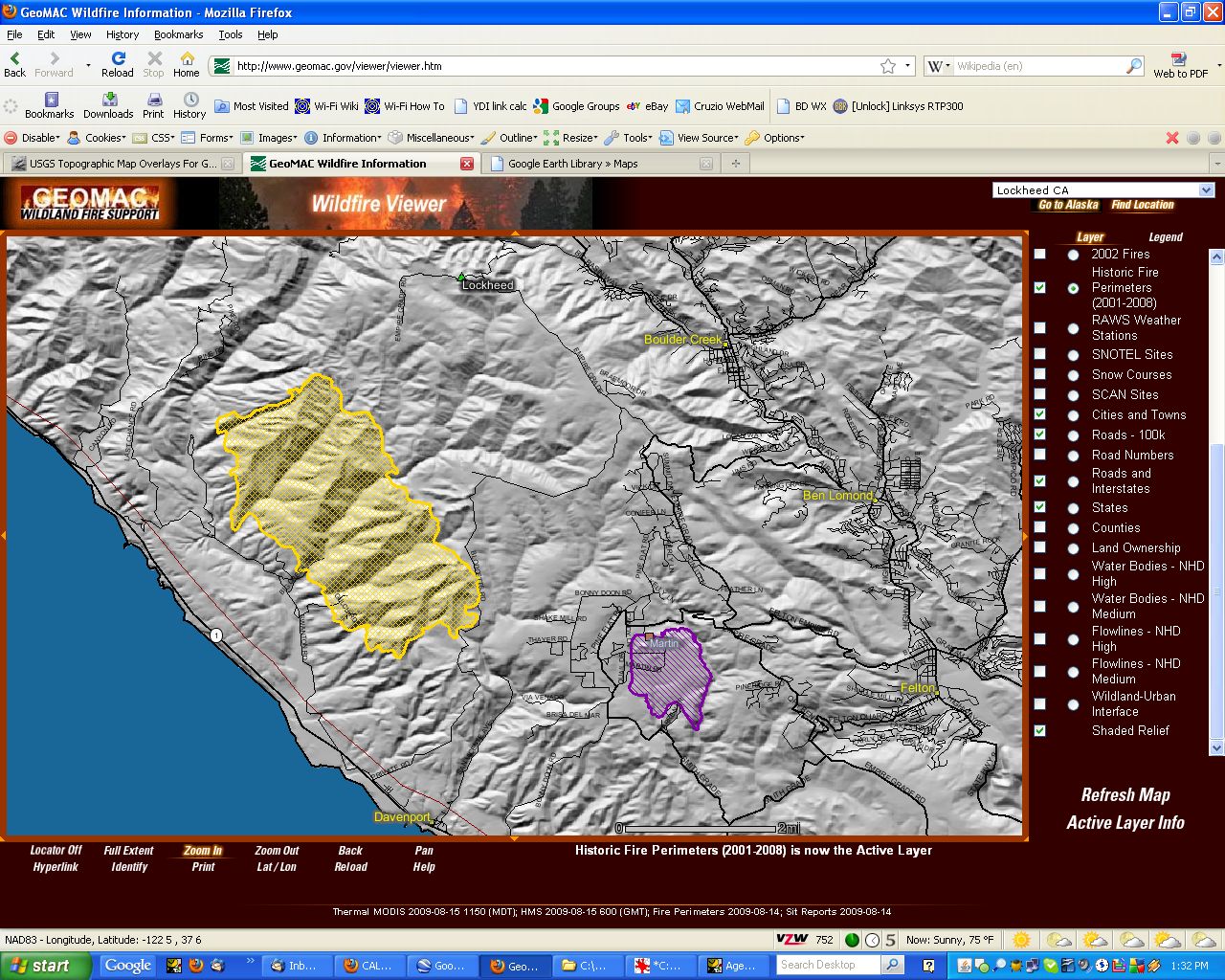Click the Web to PDF icon
The height and width of the screenshot is (980, 1225).
coord(1179,60)
